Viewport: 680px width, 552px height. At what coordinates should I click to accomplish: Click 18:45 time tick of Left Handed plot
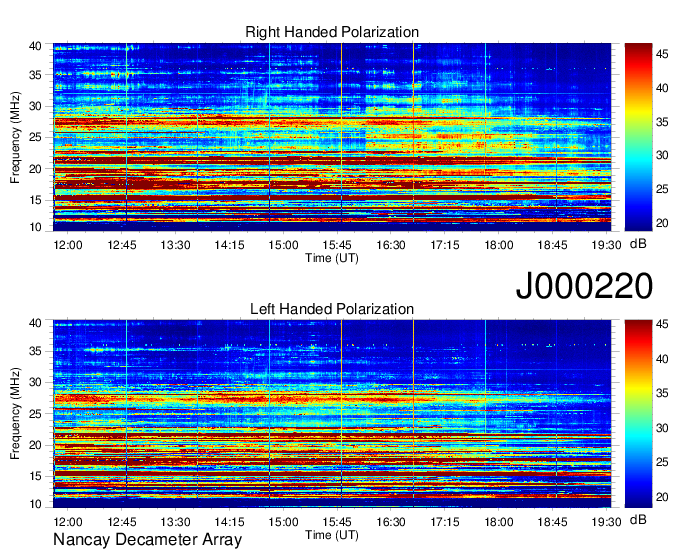point(552,522)
